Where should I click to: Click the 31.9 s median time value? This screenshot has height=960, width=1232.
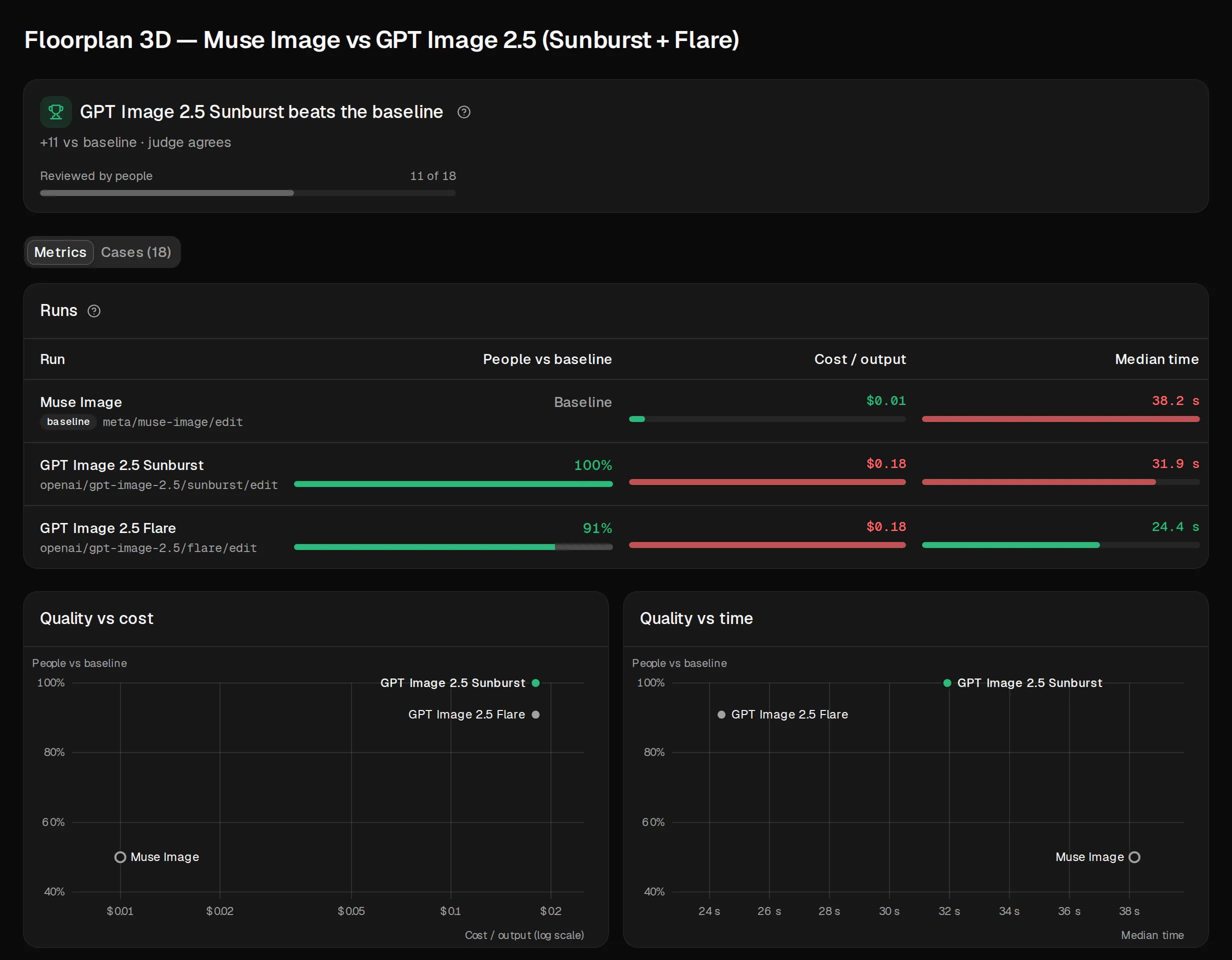coord(1175,463)
